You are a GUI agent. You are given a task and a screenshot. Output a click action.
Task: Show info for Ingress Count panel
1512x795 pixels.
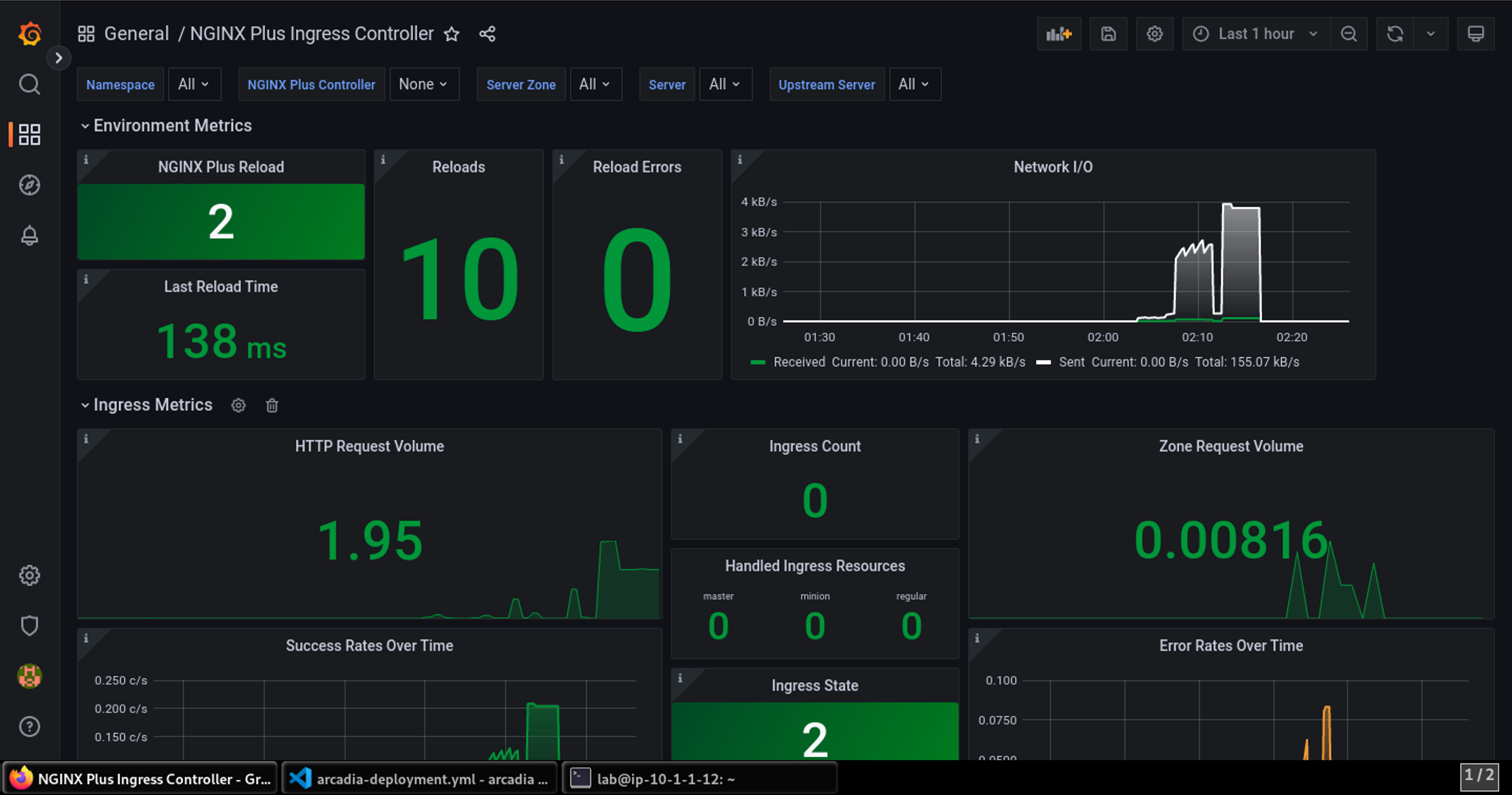point(680,439)
